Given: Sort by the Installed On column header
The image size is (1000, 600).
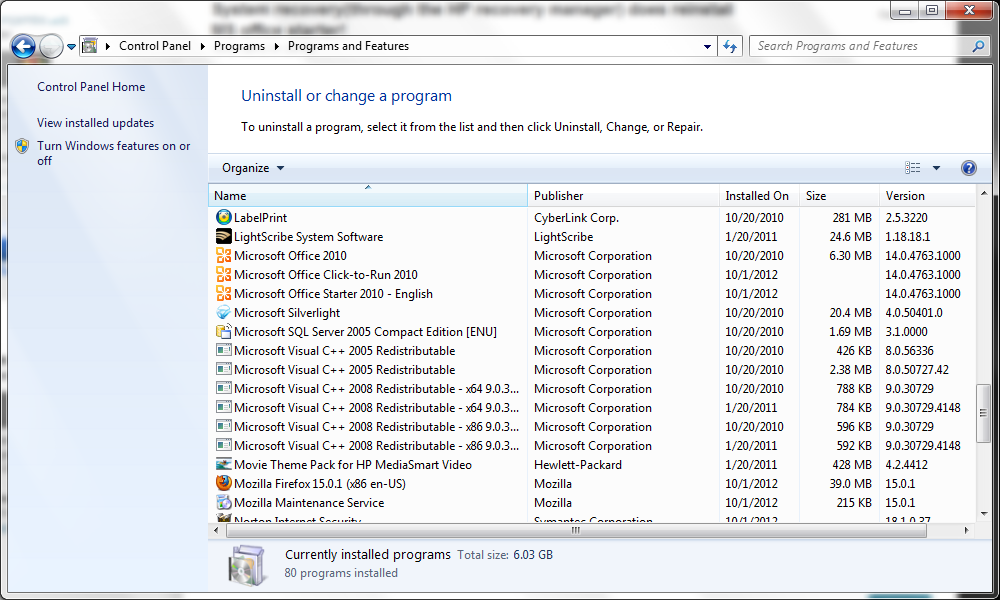Looking at the screenshot, I should [759, 196].
